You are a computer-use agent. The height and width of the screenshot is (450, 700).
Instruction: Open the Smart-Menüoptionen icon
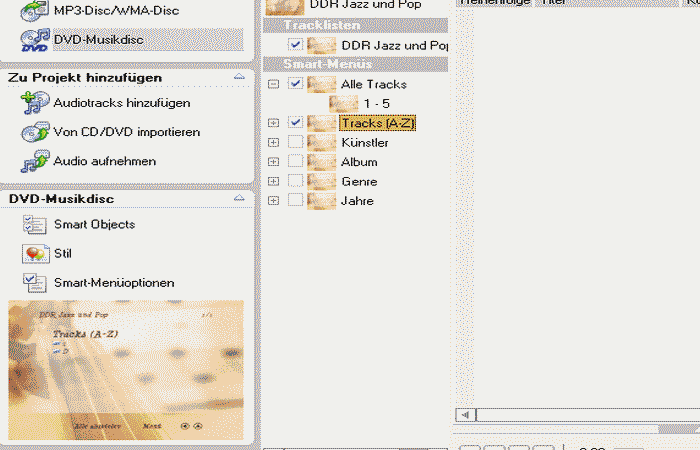pyautogui.click(x=35, y=283)
